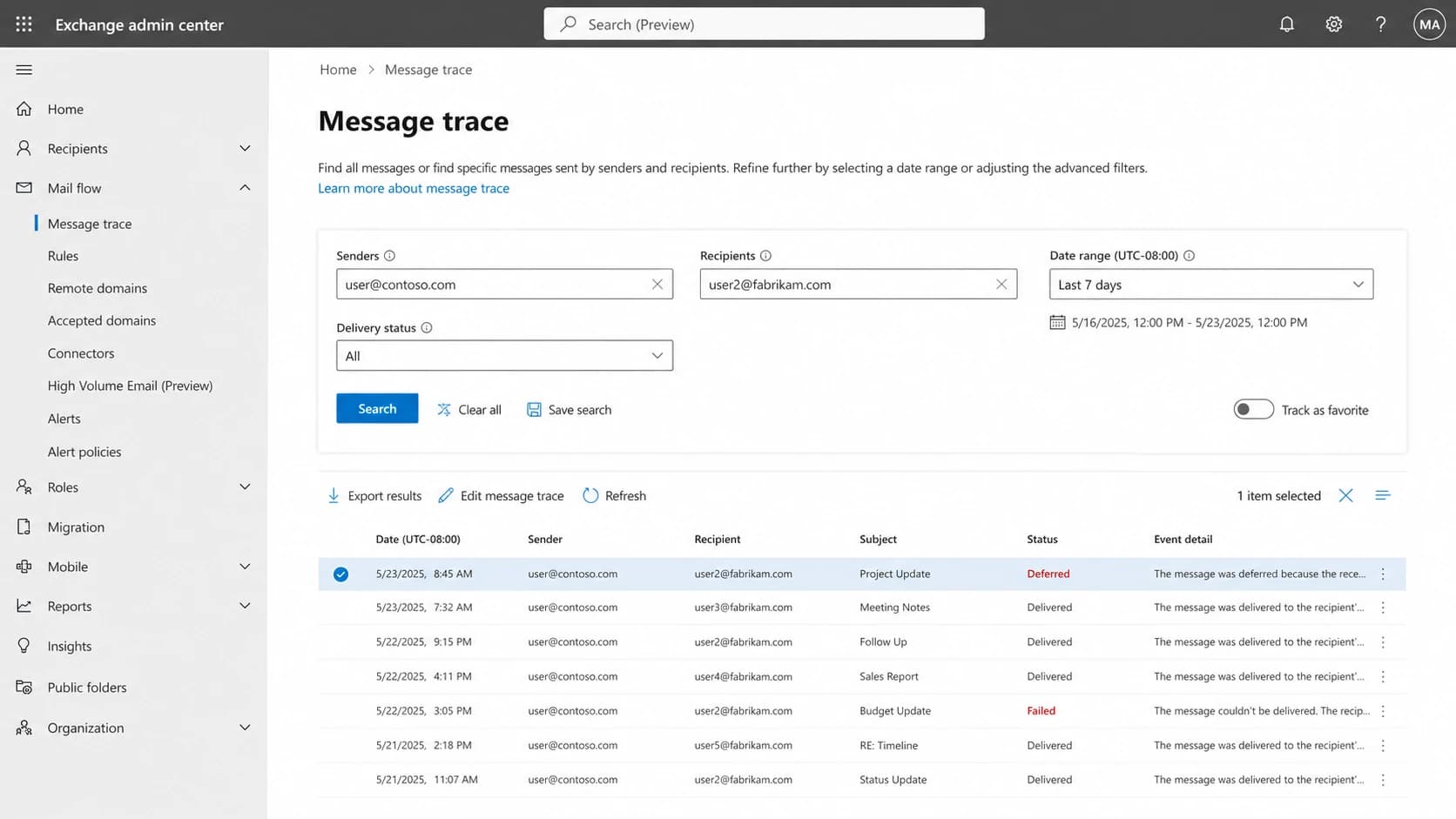Viewport: 1456px width, 819px height.
Task: Open more options for Sales Report row
Action: (1383, 676)
